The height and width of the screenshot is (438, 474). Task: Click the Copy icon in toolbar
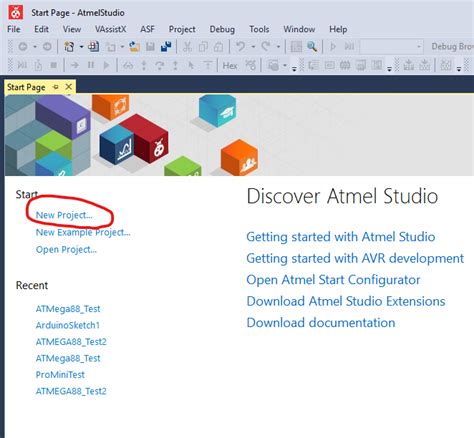203,47
